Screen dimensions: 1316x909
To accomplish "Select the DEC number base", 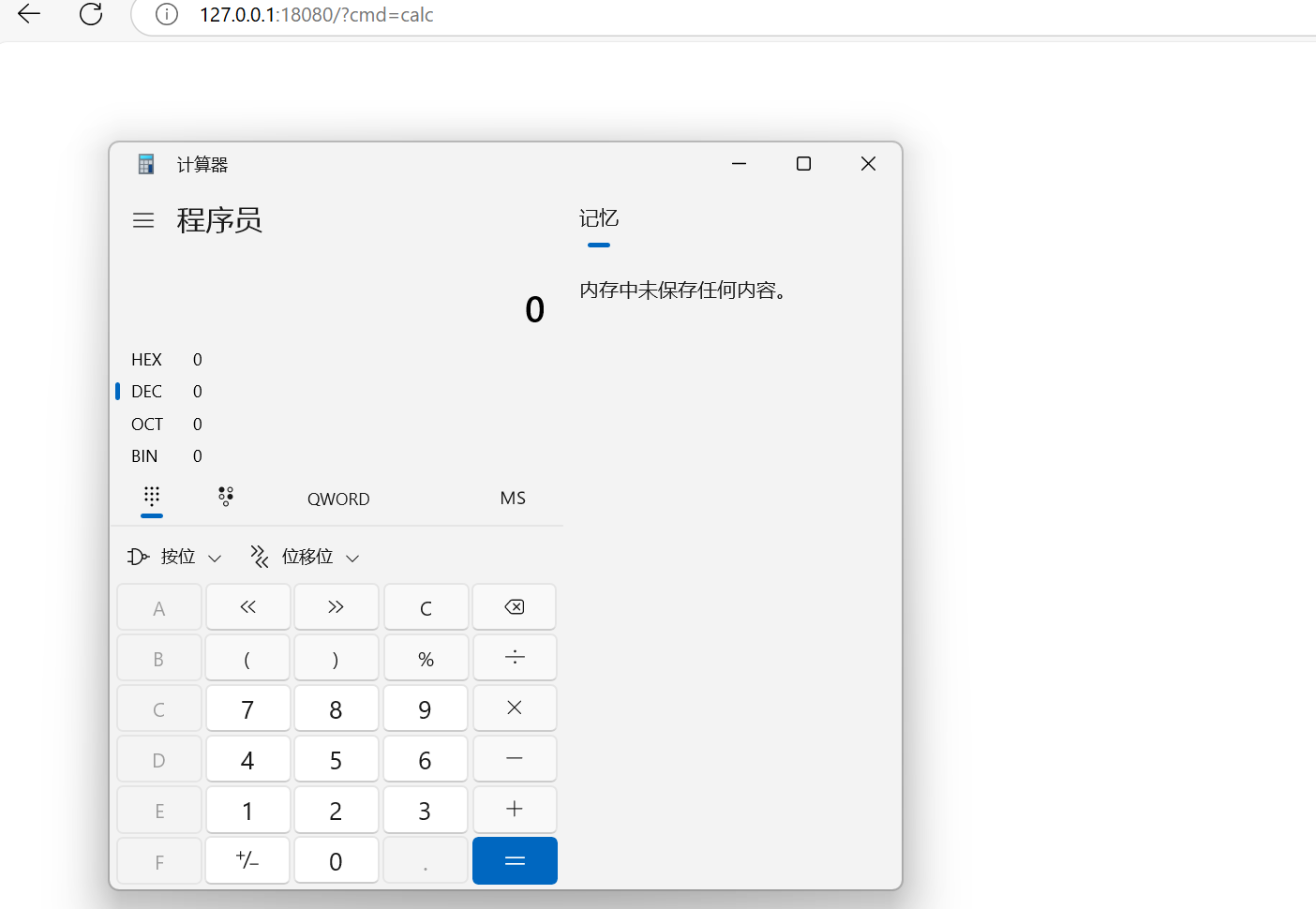I will click(337, 392).
